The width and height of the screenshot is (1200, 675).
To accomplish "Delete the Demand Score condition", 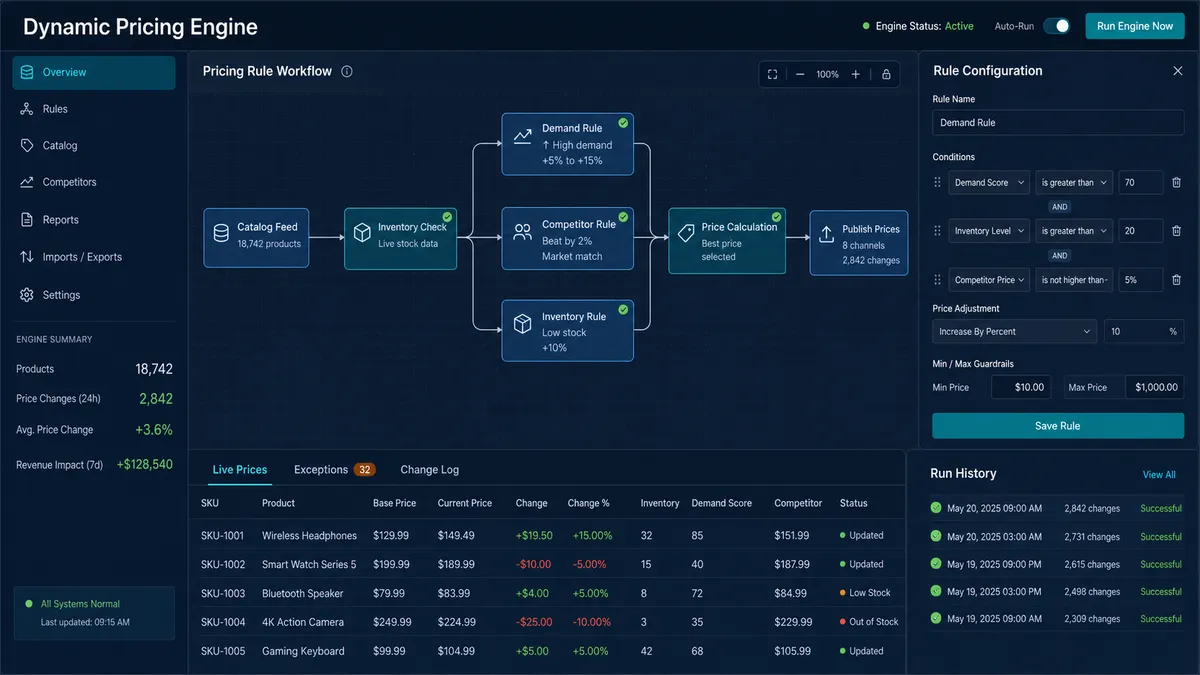I will pos(1176,182).
